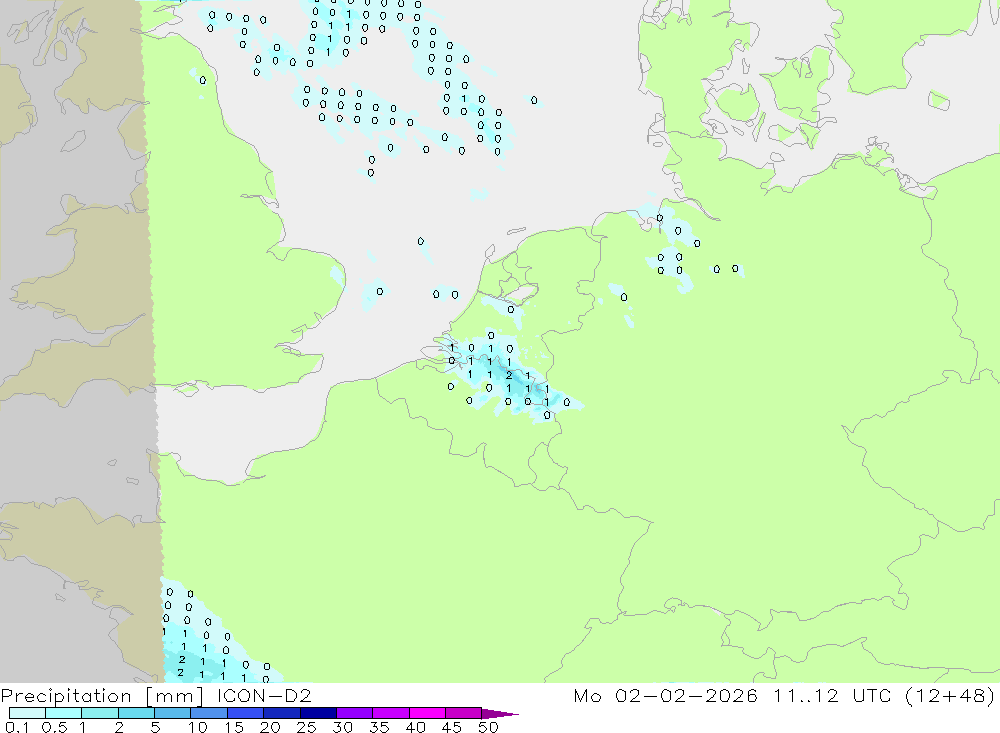The image size is (1000, 733).
Task: Click the 20–25 mm dark blue swatch
Action: (x=281, y=713)
